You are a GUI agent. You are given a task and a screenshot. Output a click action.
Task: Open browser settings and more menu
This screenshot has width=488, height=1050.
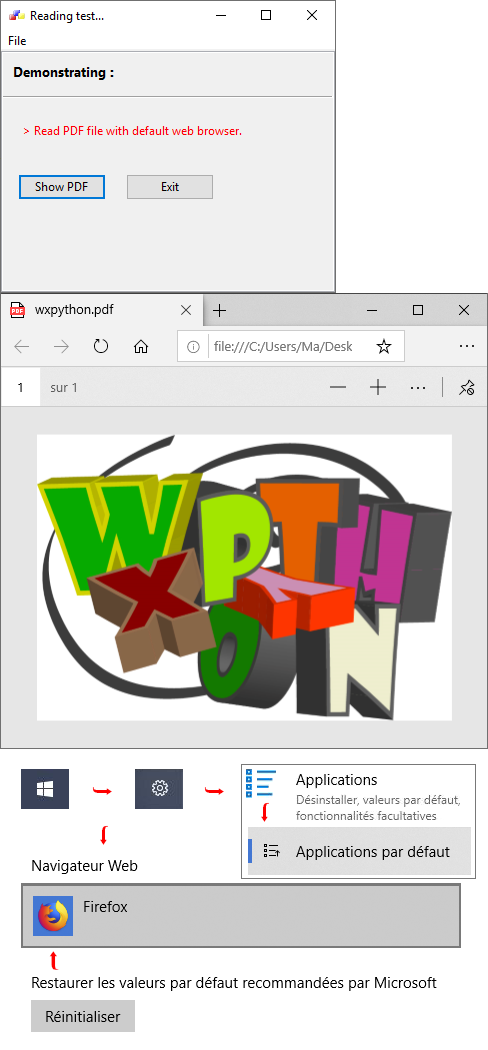click(467, 346)
